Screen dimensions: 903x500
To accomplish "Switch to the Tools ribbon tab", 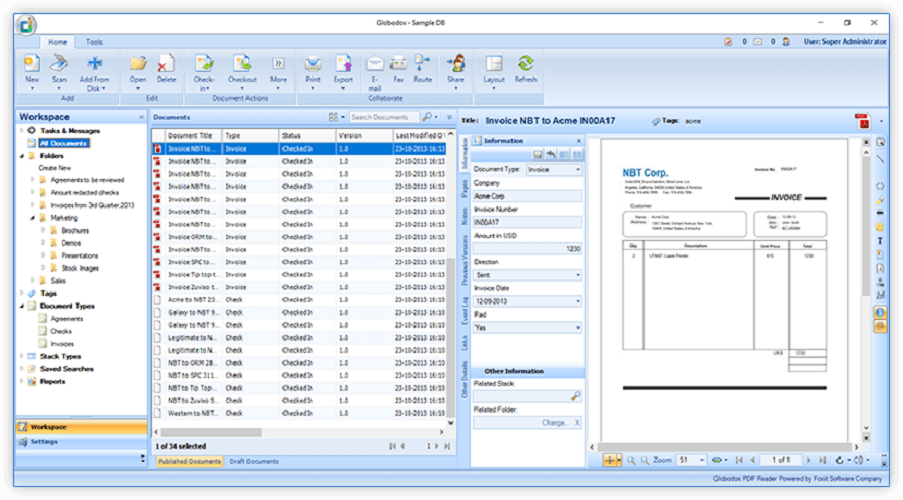I will pyautogui.click(x=94, y=42).
